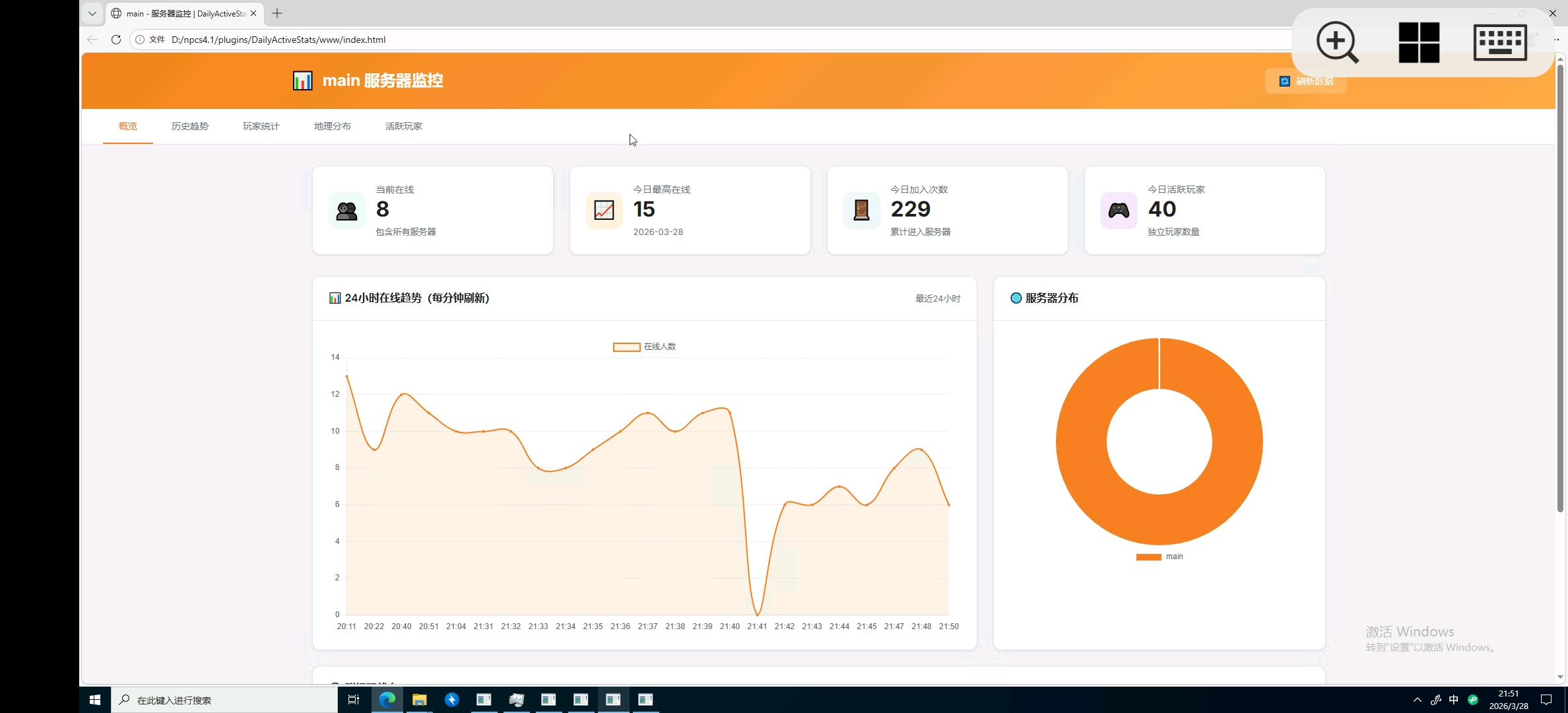Click the page scrollbar thumb

point(1560,287)
